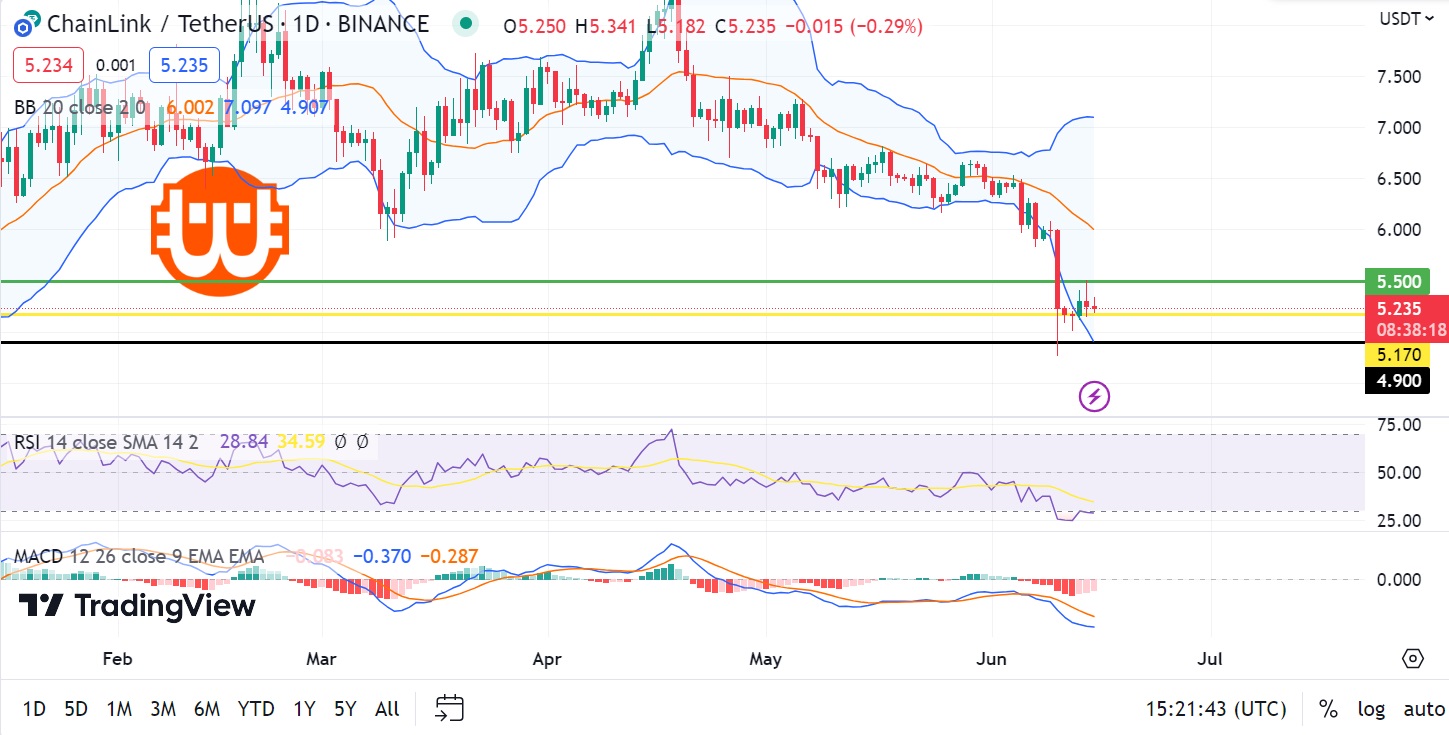Click the Apr label on time axis
Screen dimensions: 1449x735
click(x=548, y=659)
